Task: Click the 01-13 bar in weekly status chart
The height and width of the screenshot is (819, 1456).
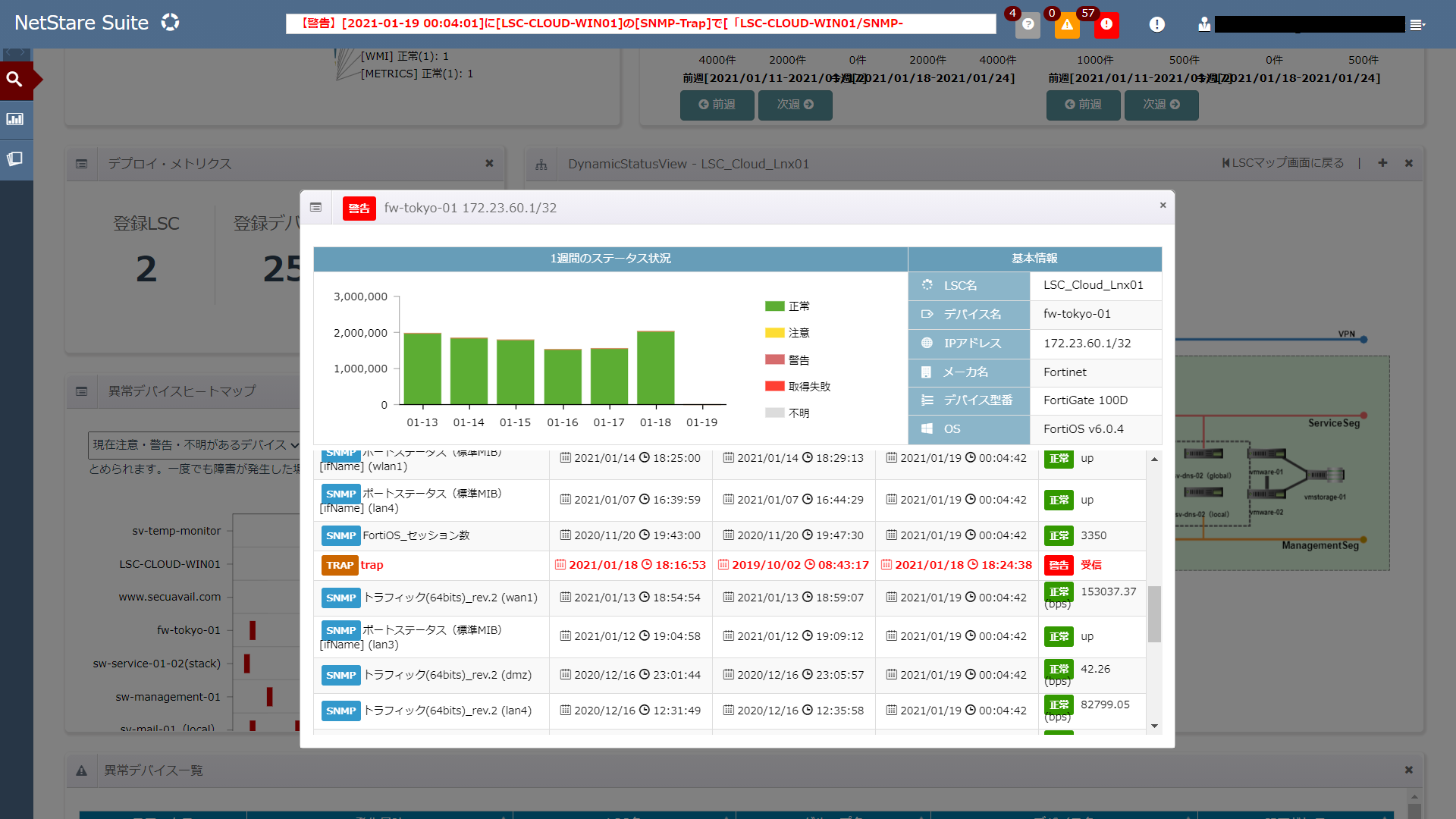Action: tap(422, 369)
